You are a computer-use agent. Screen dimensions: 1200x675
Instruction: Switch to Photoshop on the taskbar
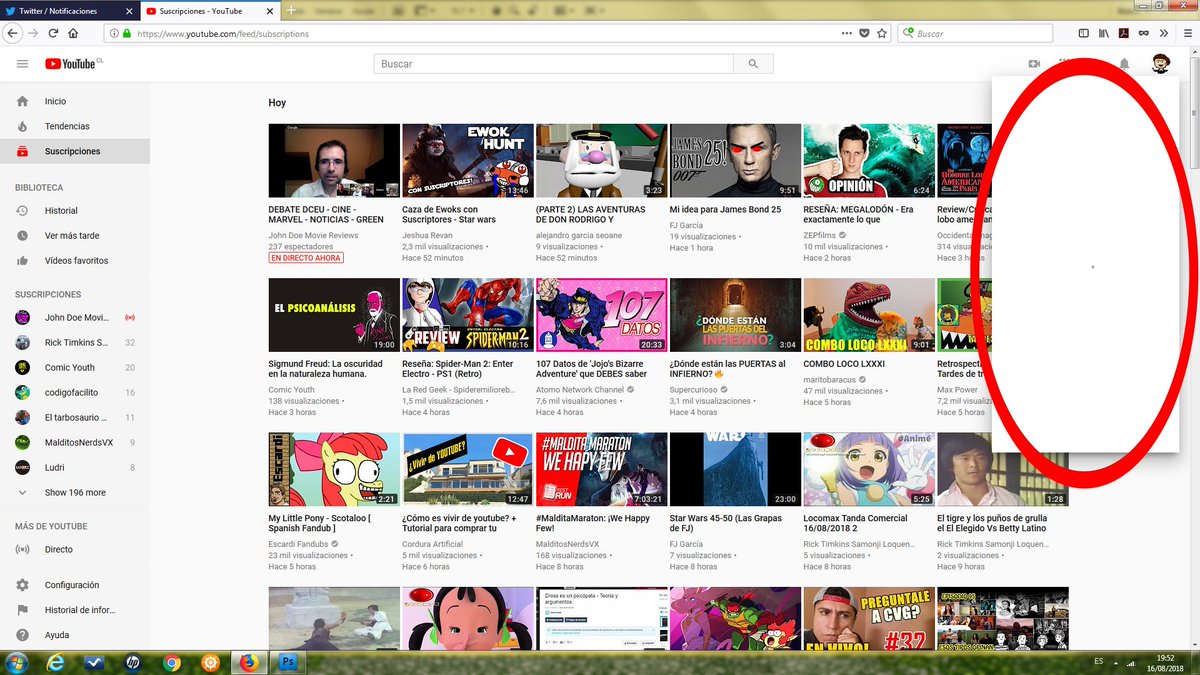(289, 662)
